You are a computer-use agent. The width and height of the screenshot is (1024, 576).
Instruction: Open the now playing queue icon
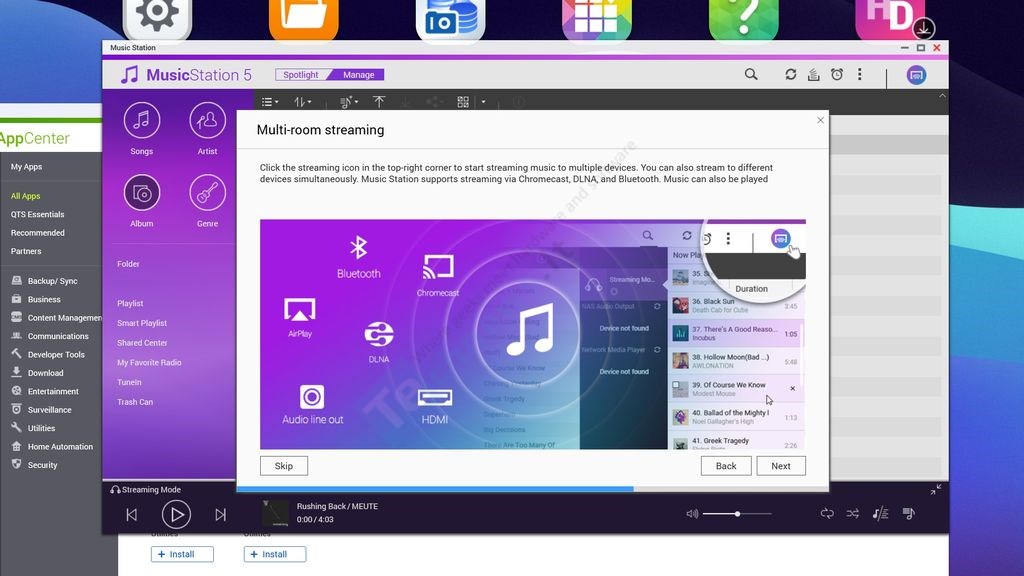pos(908,514)
